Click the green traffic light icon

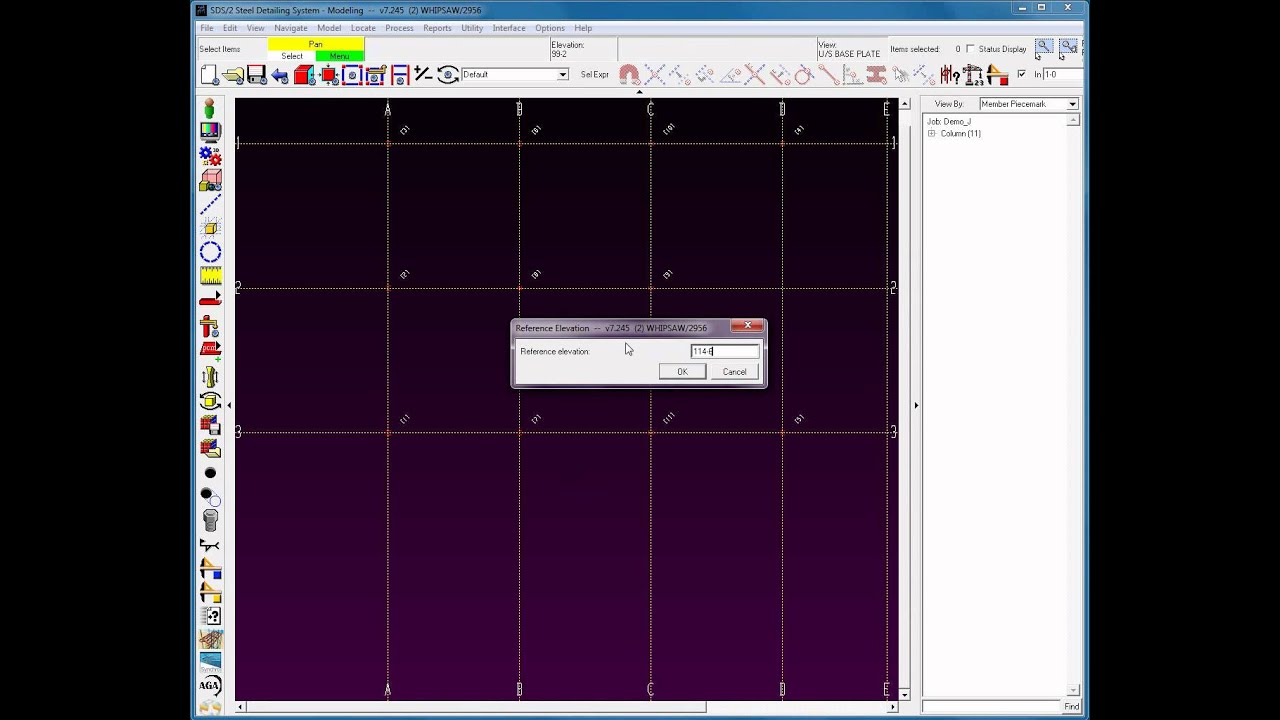(209, 107)
